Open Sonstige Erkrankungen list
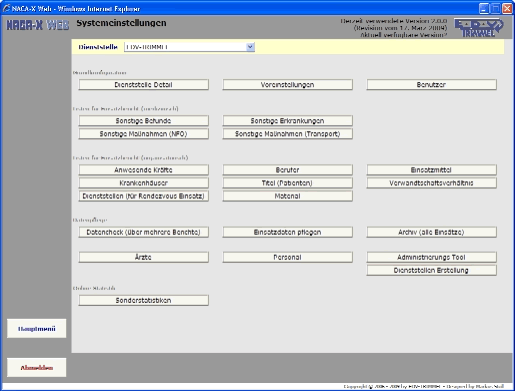This screenshot has height=391, width=515. 288,121
